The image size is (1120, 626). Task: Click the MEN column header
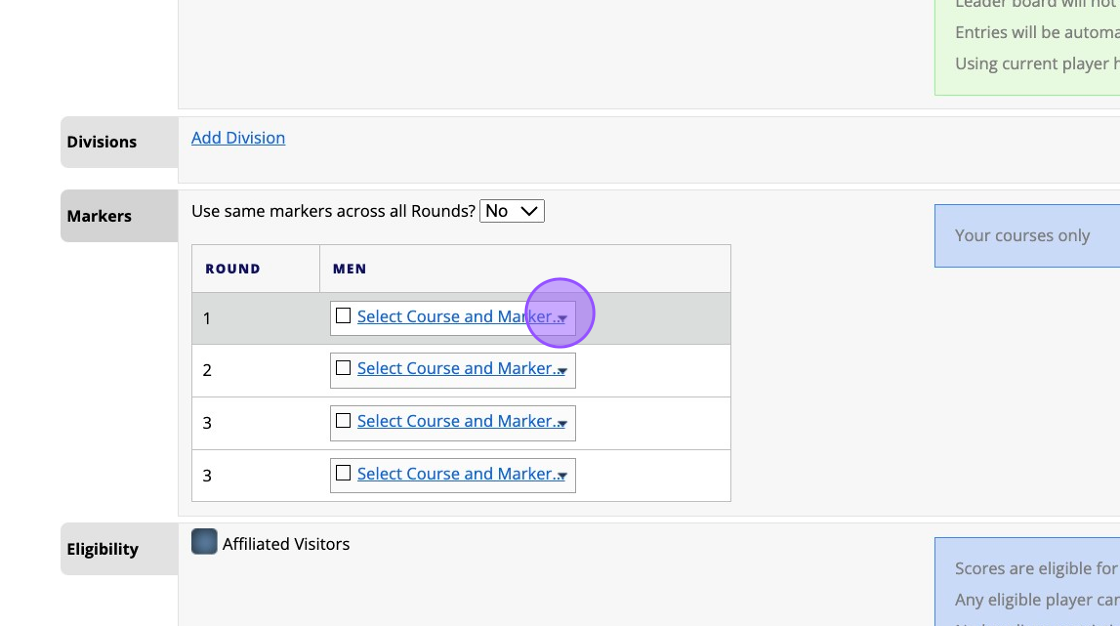point(349,269)
